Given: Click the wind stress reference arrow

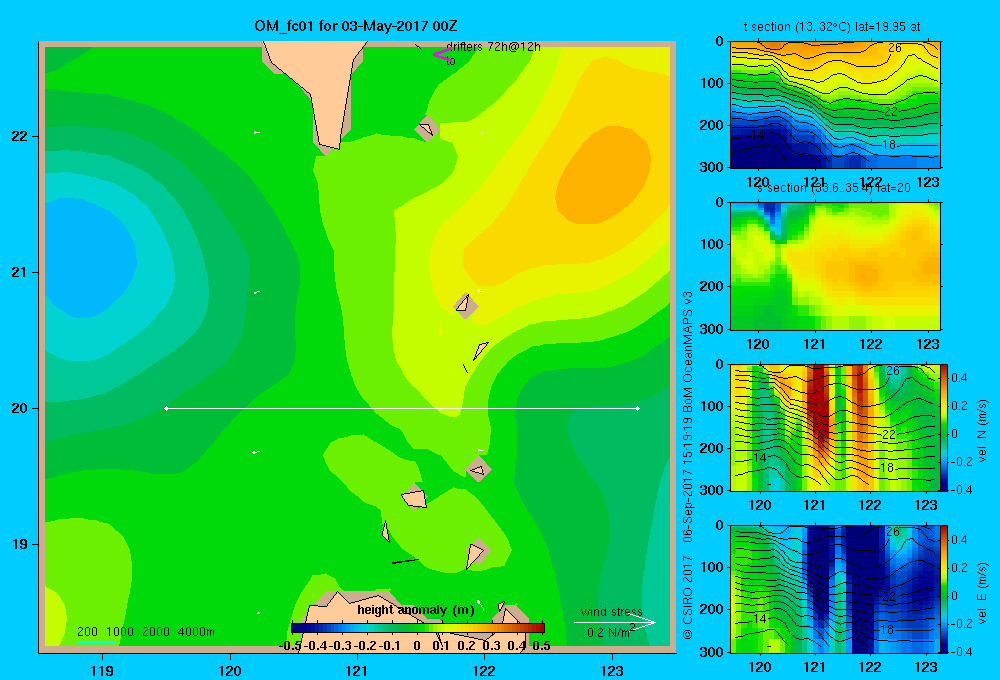Looking at the screenshot, I should tap(614, 622).
